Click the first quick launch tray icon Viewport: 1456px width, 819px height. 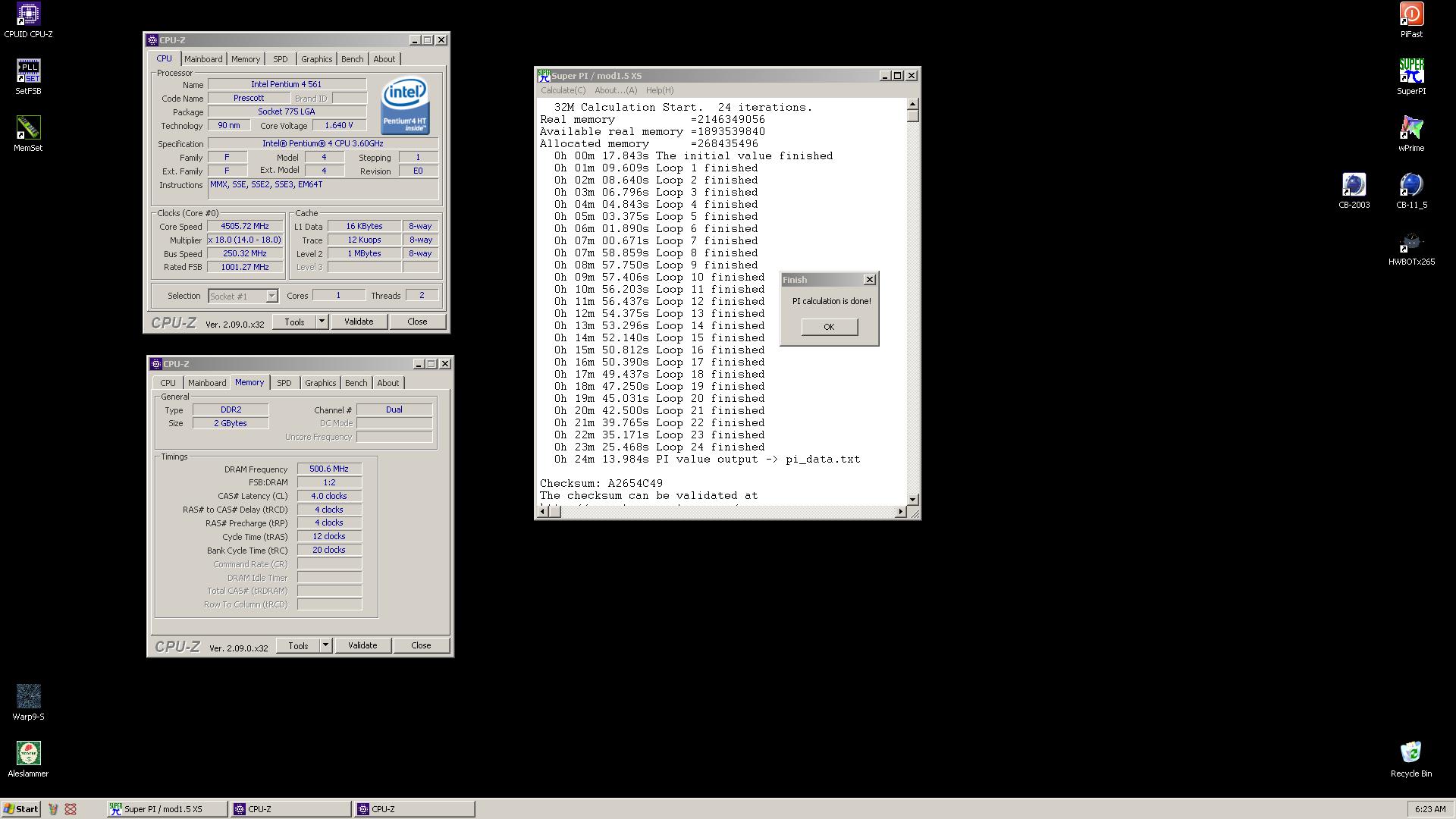pyautogui.click(x=53, y=809)
